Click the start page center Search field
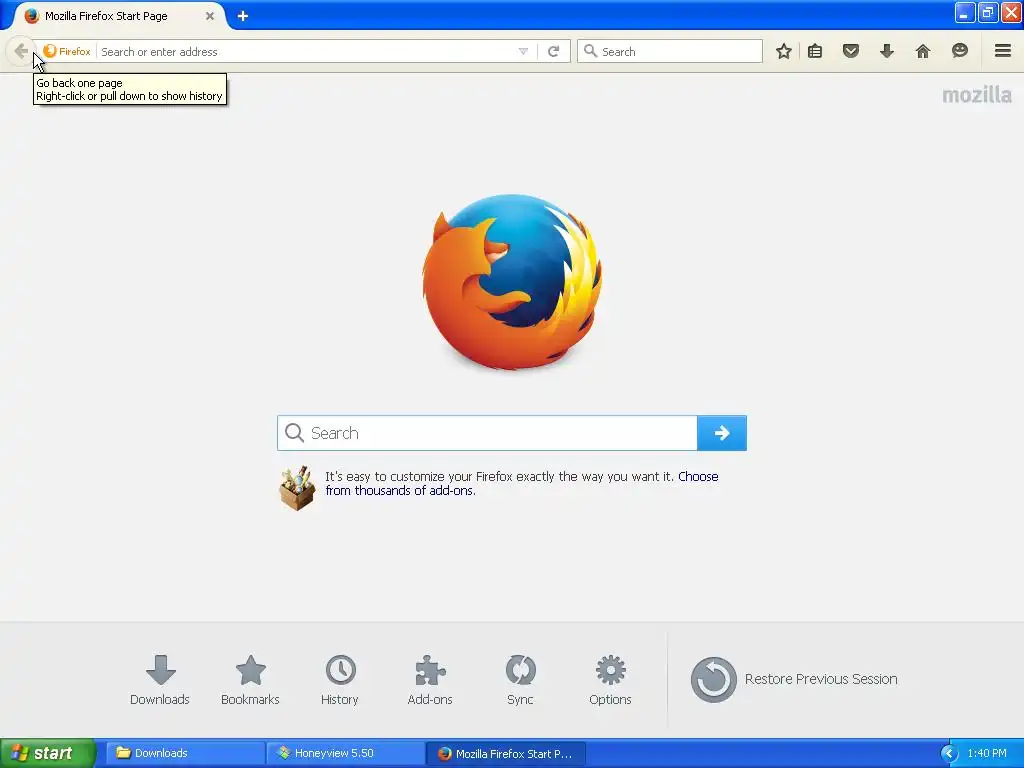The height and width of the screenshot is (768, 1024). 487,433
